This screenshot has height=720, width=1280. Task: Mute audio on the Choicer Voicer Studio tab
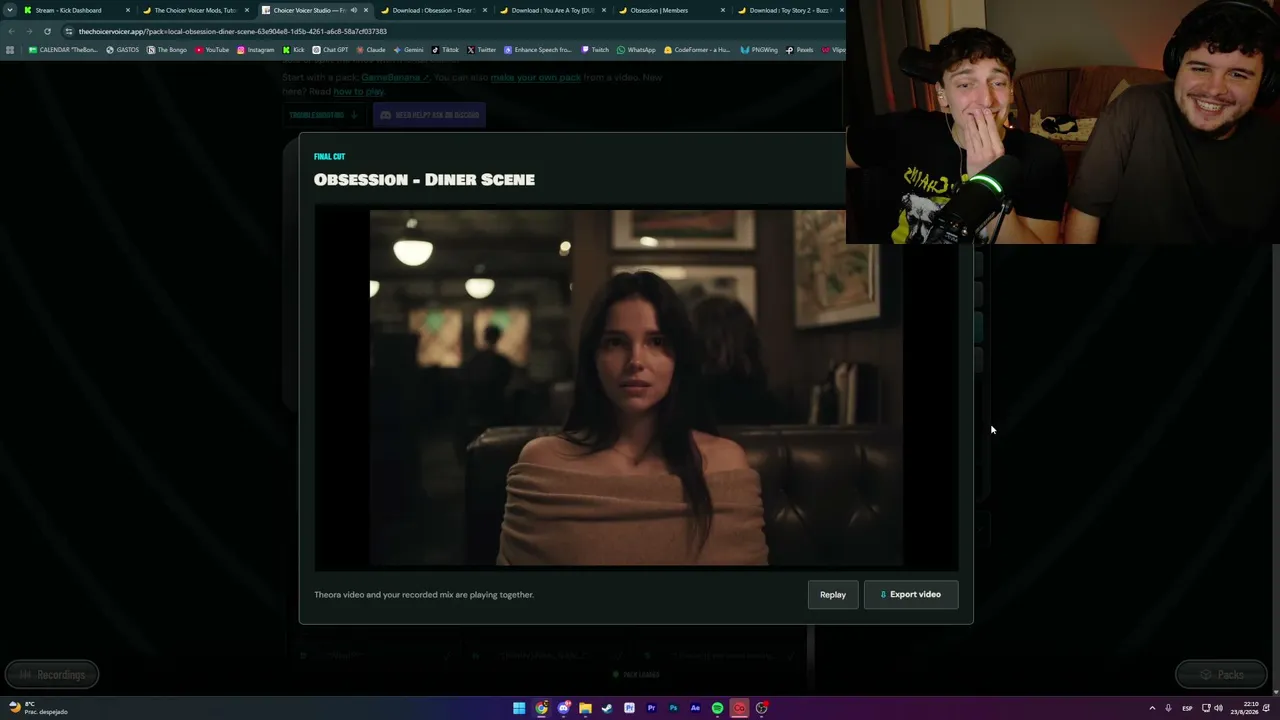point(353,10)
